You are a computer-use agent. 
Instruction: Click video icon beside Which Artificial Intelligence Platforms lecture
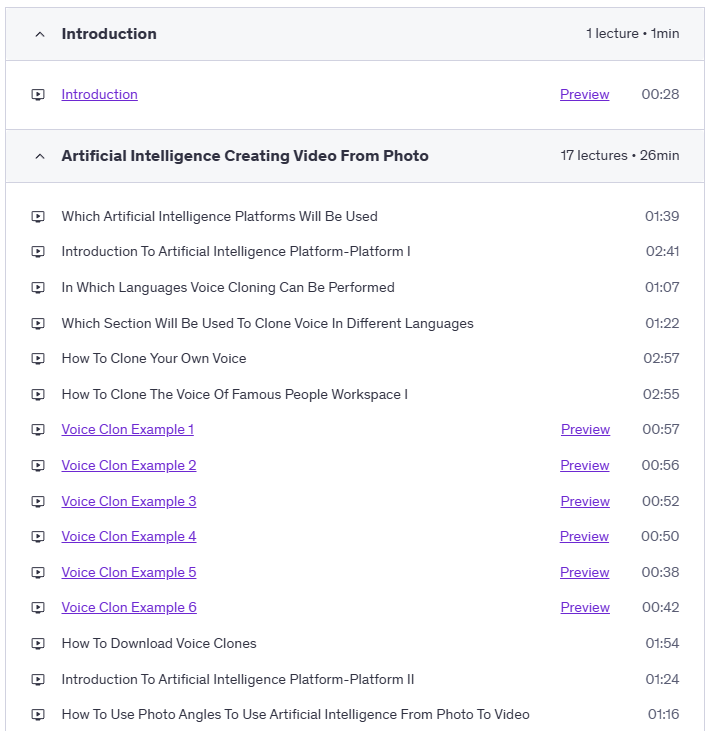38,216
